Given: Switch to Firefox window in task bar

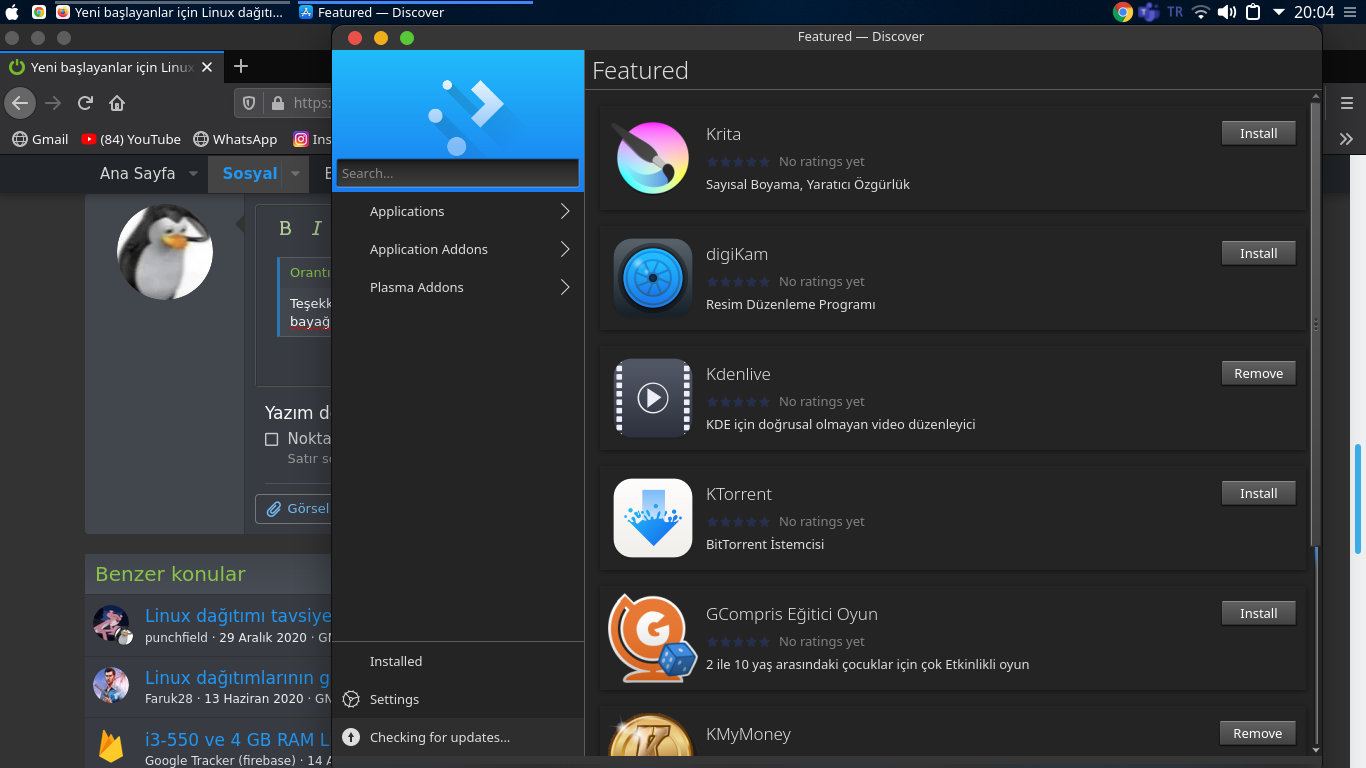Looking at the screenshot, I should 170,12.
